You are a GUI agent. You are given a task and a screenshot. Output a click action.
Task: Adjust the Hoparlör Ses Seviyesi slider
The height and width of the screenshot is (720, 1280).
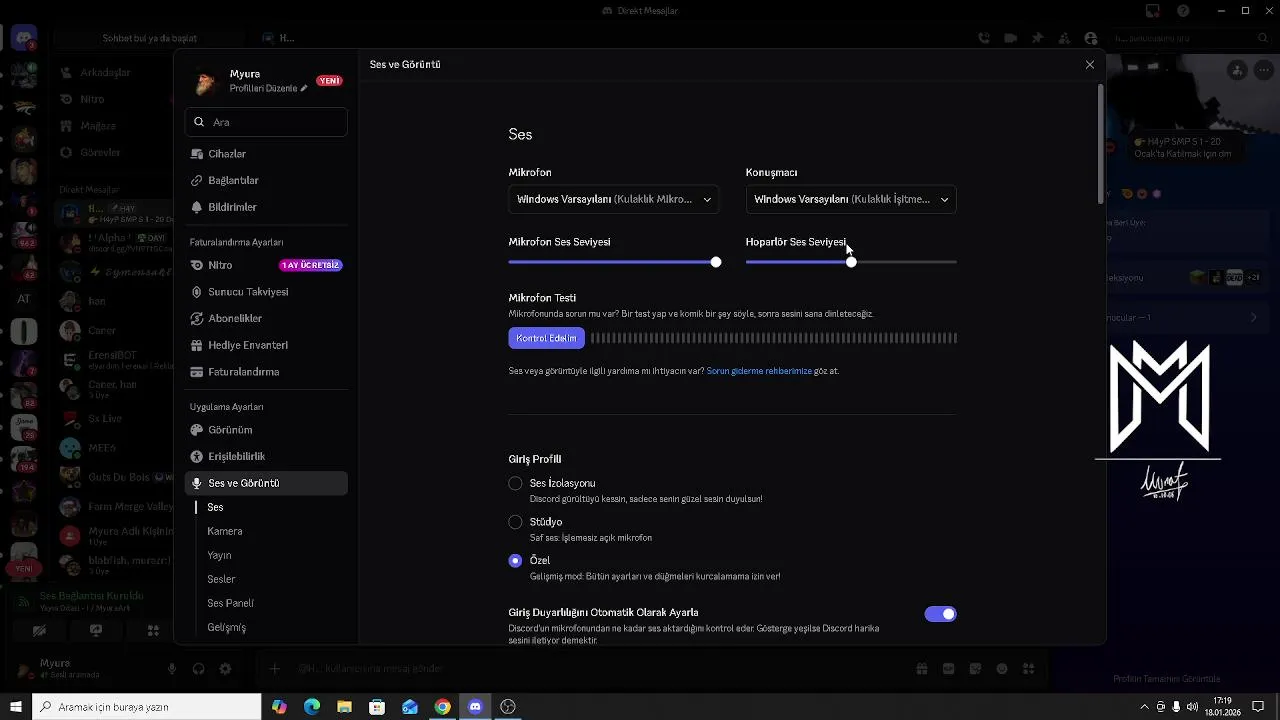pyautogui.click(x=851, y=262)
